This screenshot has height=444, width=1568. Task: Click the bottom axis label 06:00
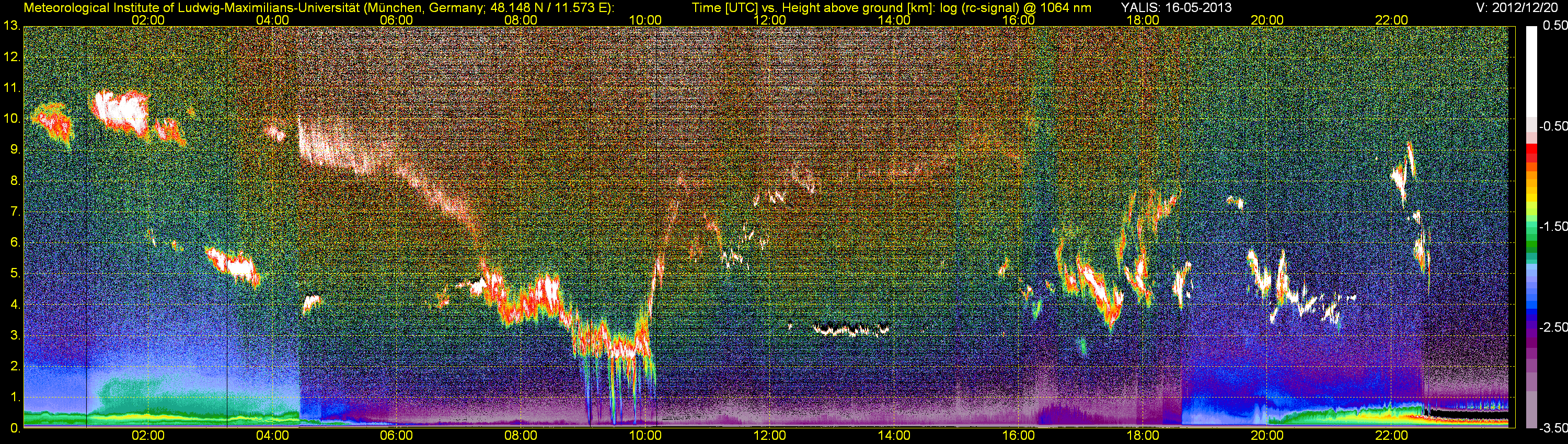[x=396, y=436]
